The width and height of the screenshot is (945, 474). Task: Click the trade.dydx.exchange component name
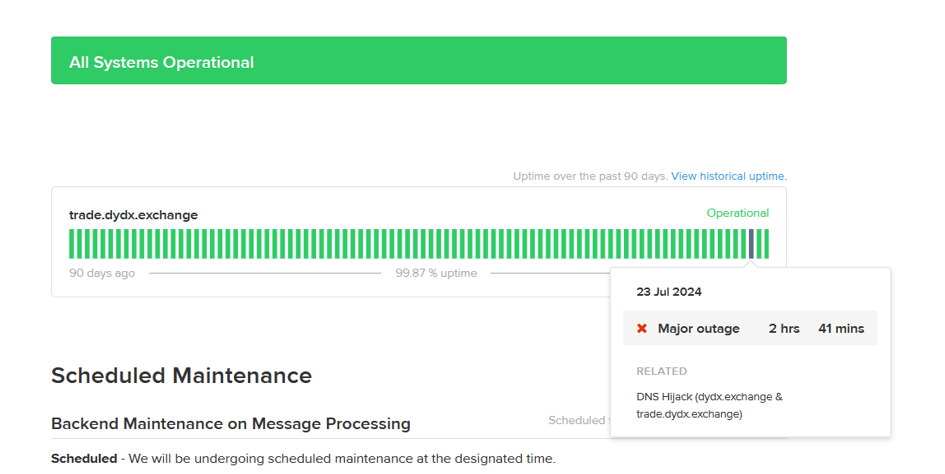pos(133,215)
